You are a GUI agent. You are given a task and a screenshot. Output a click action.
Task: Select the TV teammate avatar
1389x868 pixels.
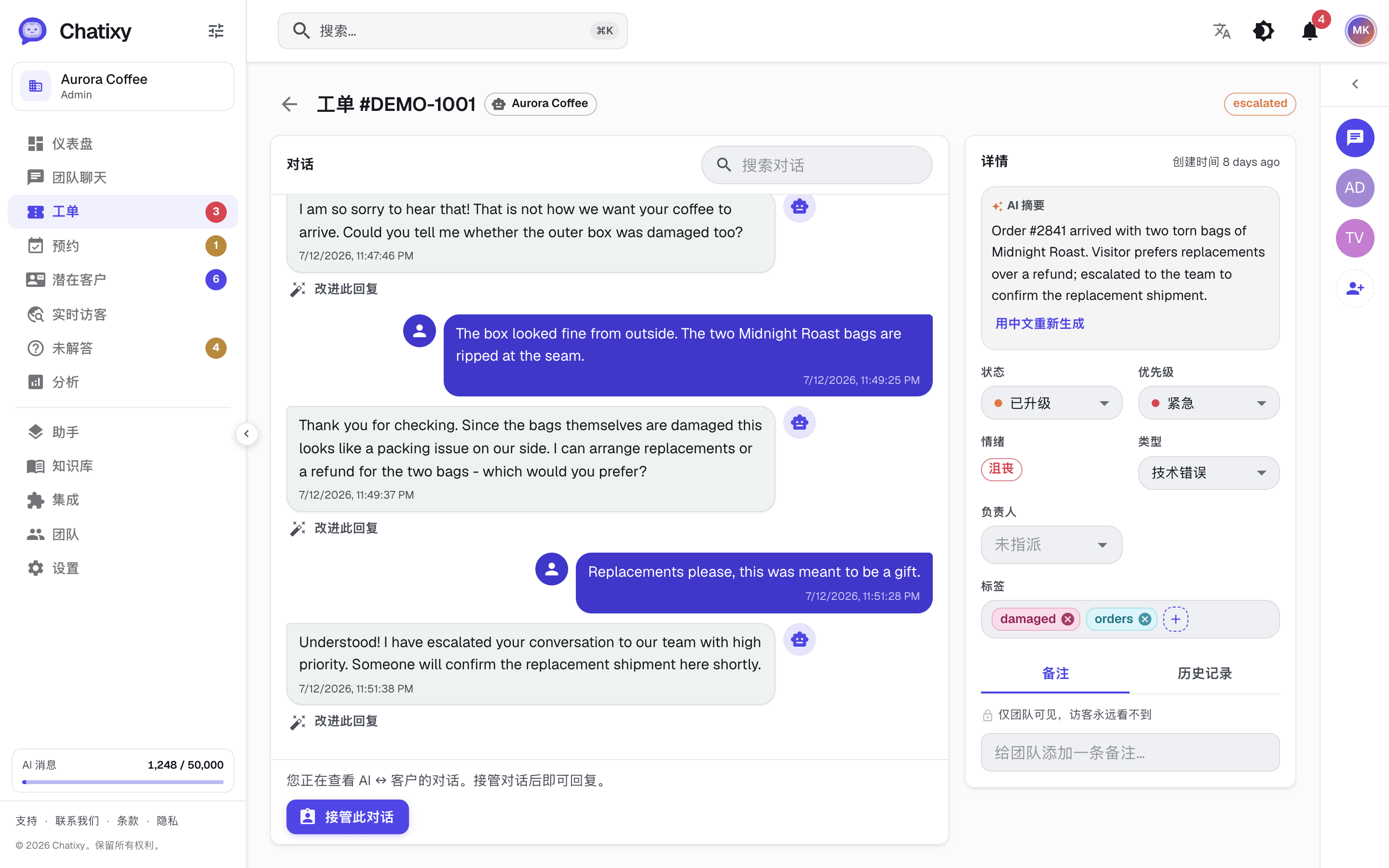click(1355, 238)
